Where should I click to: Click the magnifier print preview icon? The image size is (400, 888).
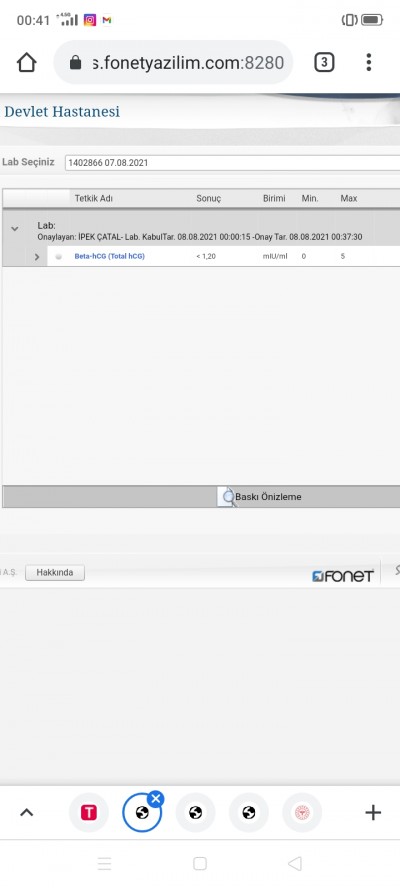coord(227,497)
